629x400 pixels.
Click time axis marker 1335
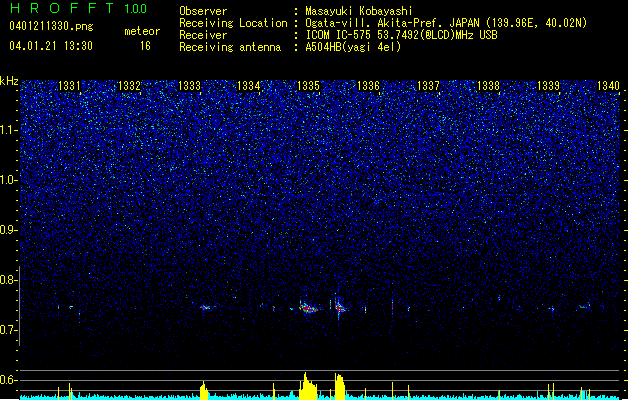coord(308,86)
